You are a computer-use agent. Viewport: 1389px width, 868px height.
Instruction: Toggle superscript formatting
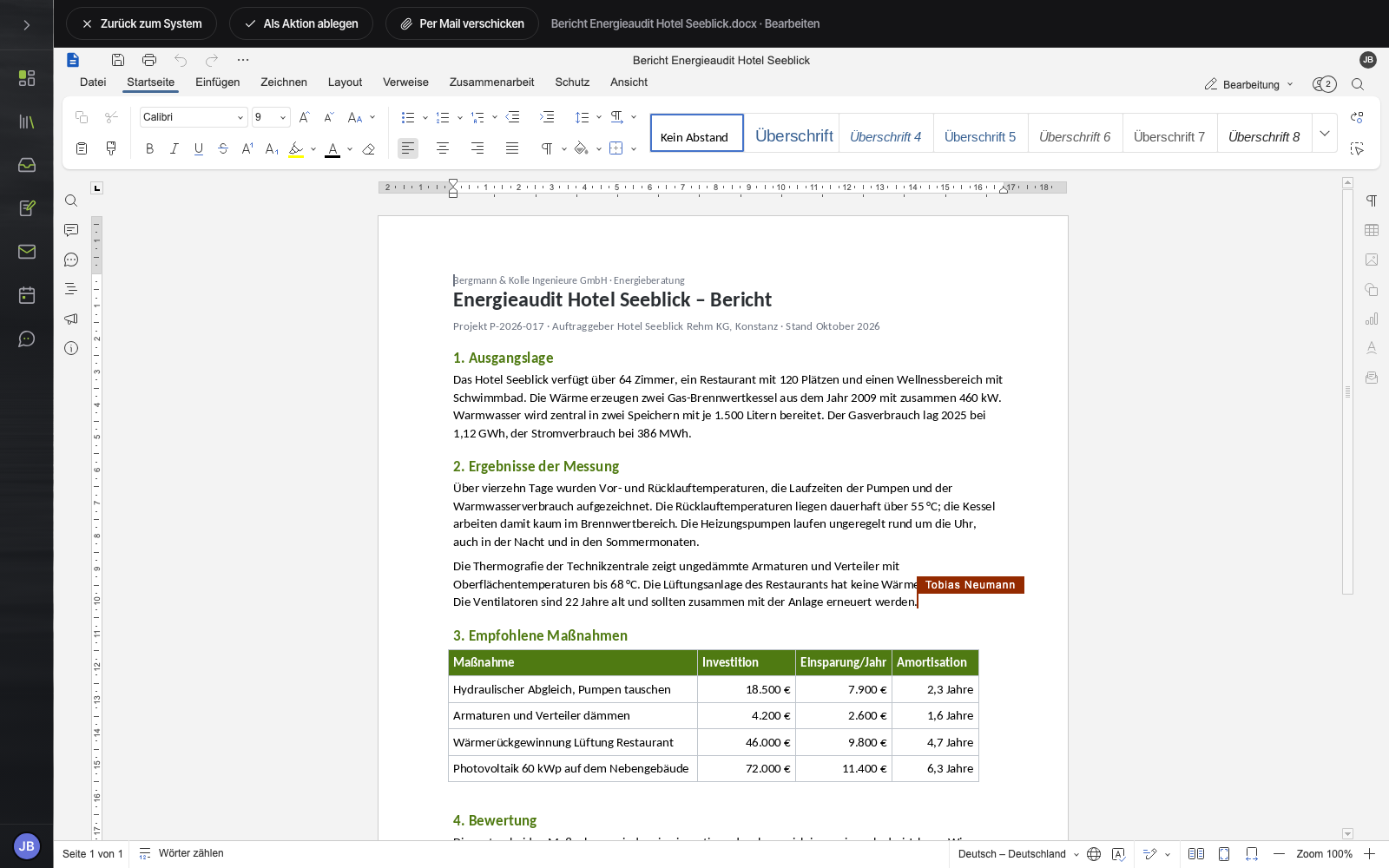pyautogui.click(x=247, y=148)
